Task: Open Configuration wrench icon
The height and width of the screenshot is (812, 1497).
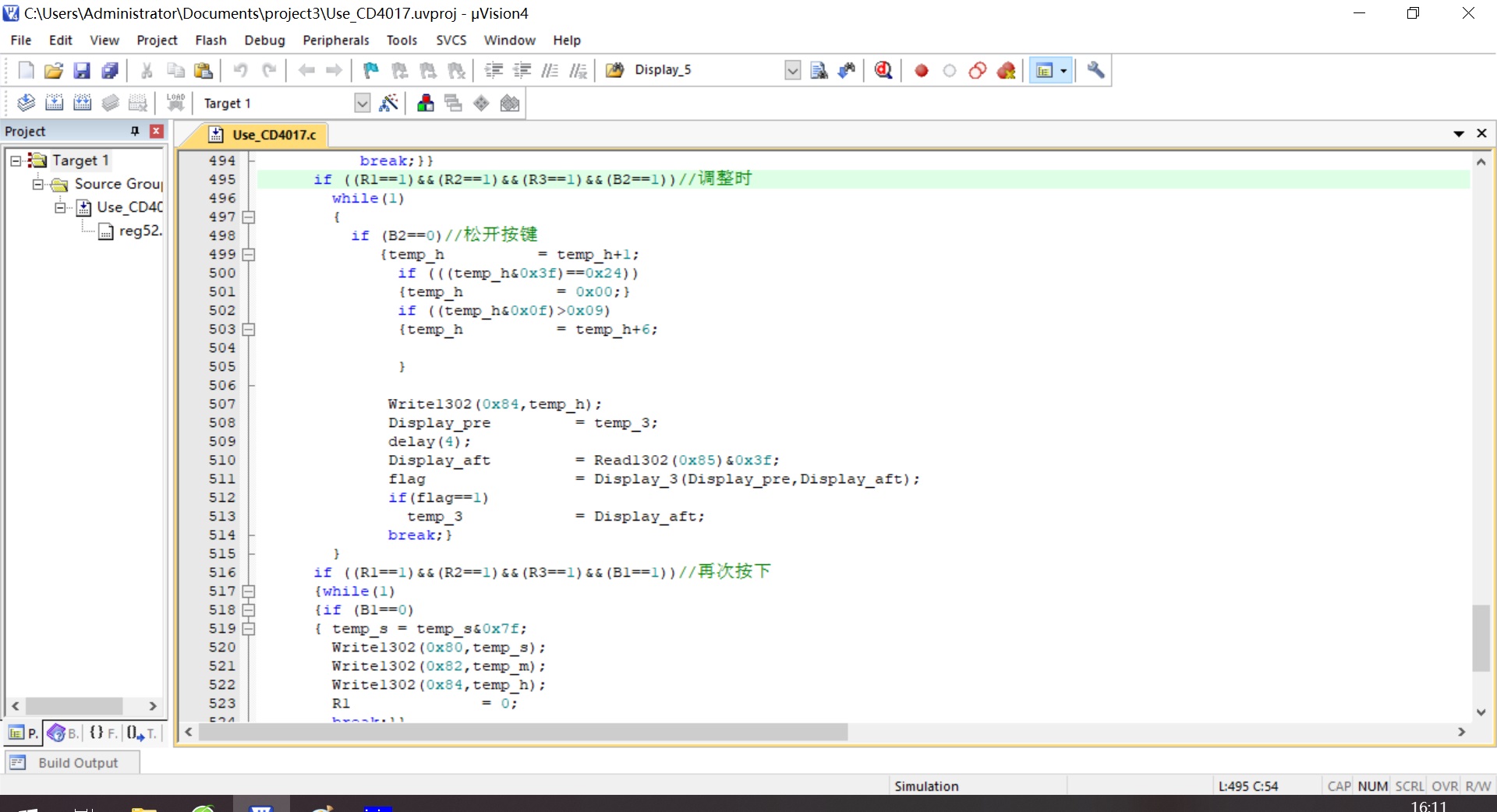Action: pos(1095,70)
